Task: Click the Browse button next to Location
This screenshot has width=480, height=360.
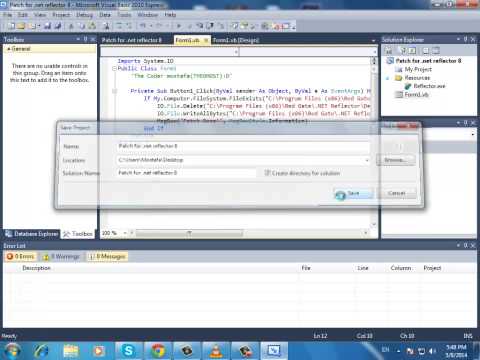Action: 395,160
